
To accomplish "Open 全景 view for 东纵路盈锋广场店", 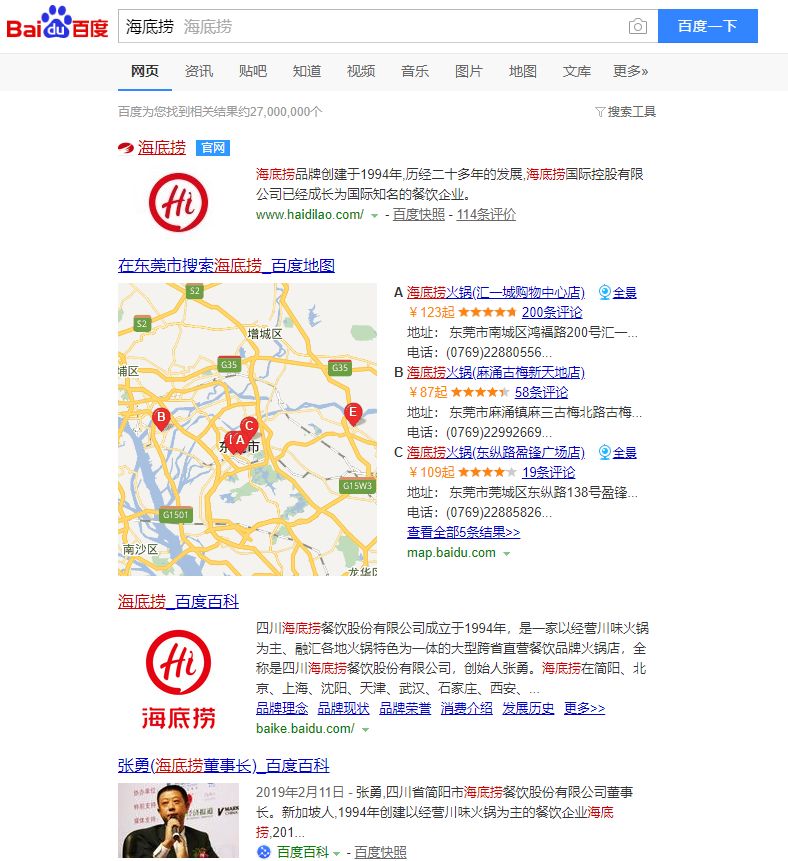I will [x=618, y=452].
